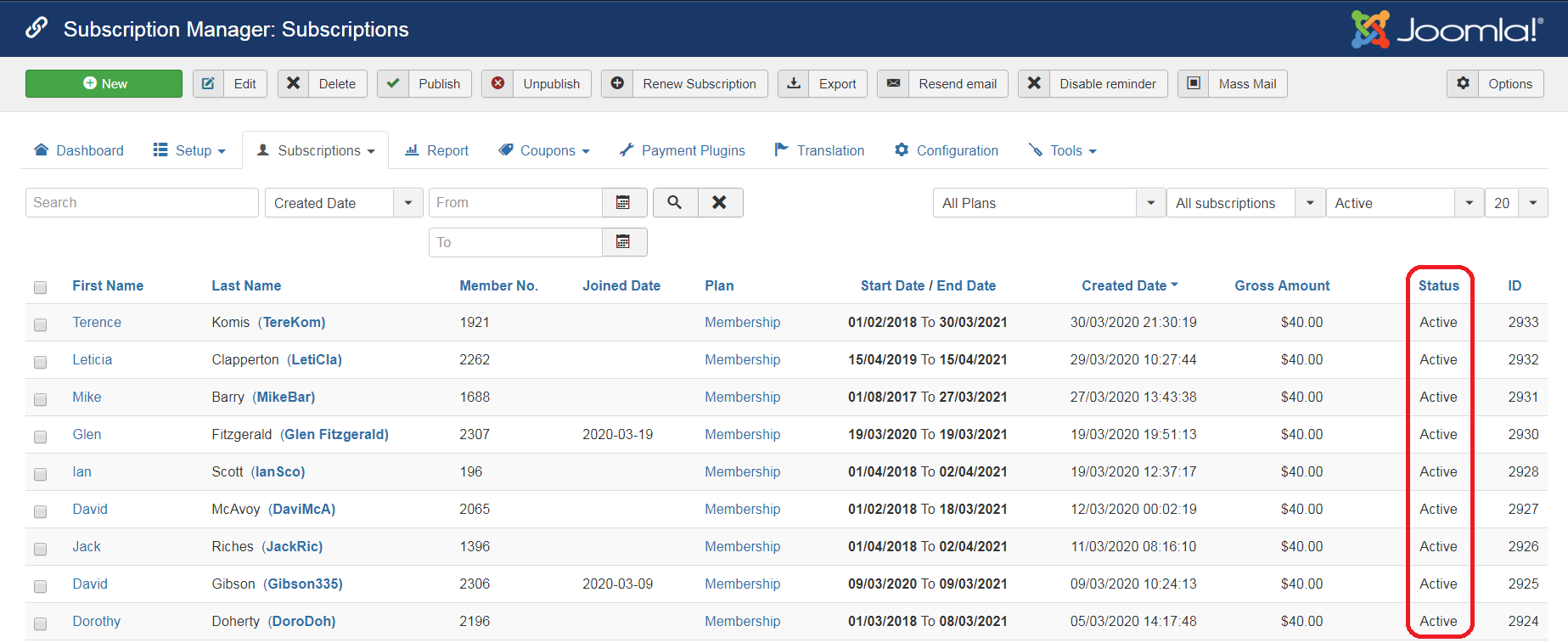Click the Renew Subscription plus icon
1568x643 pixels.
[617, 83]
